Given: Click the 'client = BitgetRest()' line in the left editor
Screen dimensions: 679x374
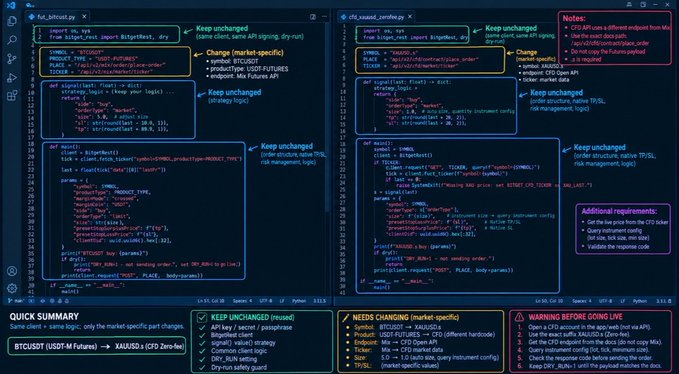Looking at the screenshot, I should 90,153.
